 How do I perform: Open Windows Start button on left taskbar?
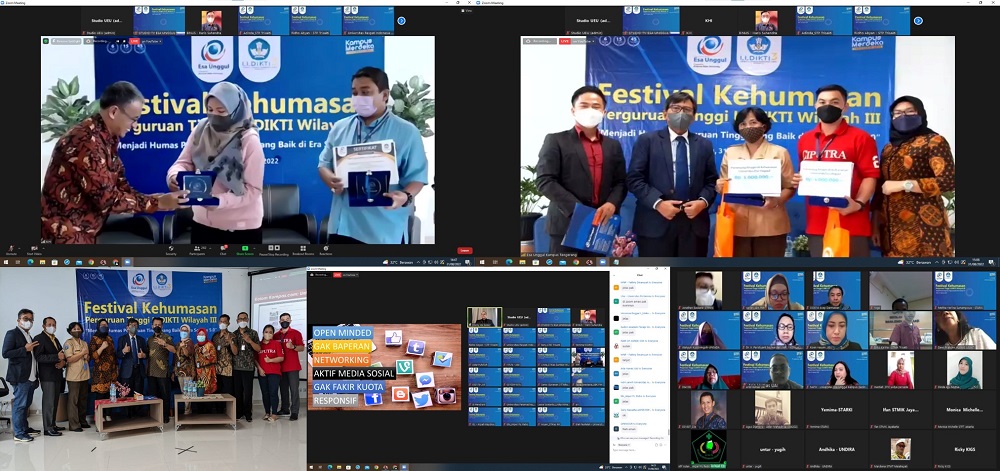pos(6,262)
